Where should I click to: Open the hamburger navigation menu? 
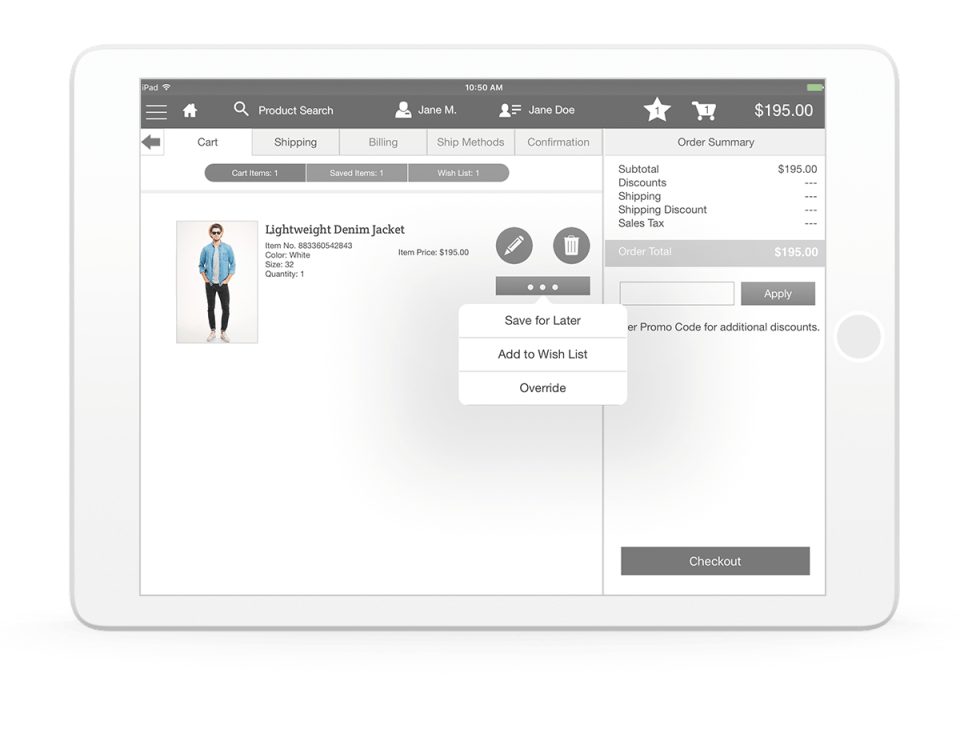[156, 110]
